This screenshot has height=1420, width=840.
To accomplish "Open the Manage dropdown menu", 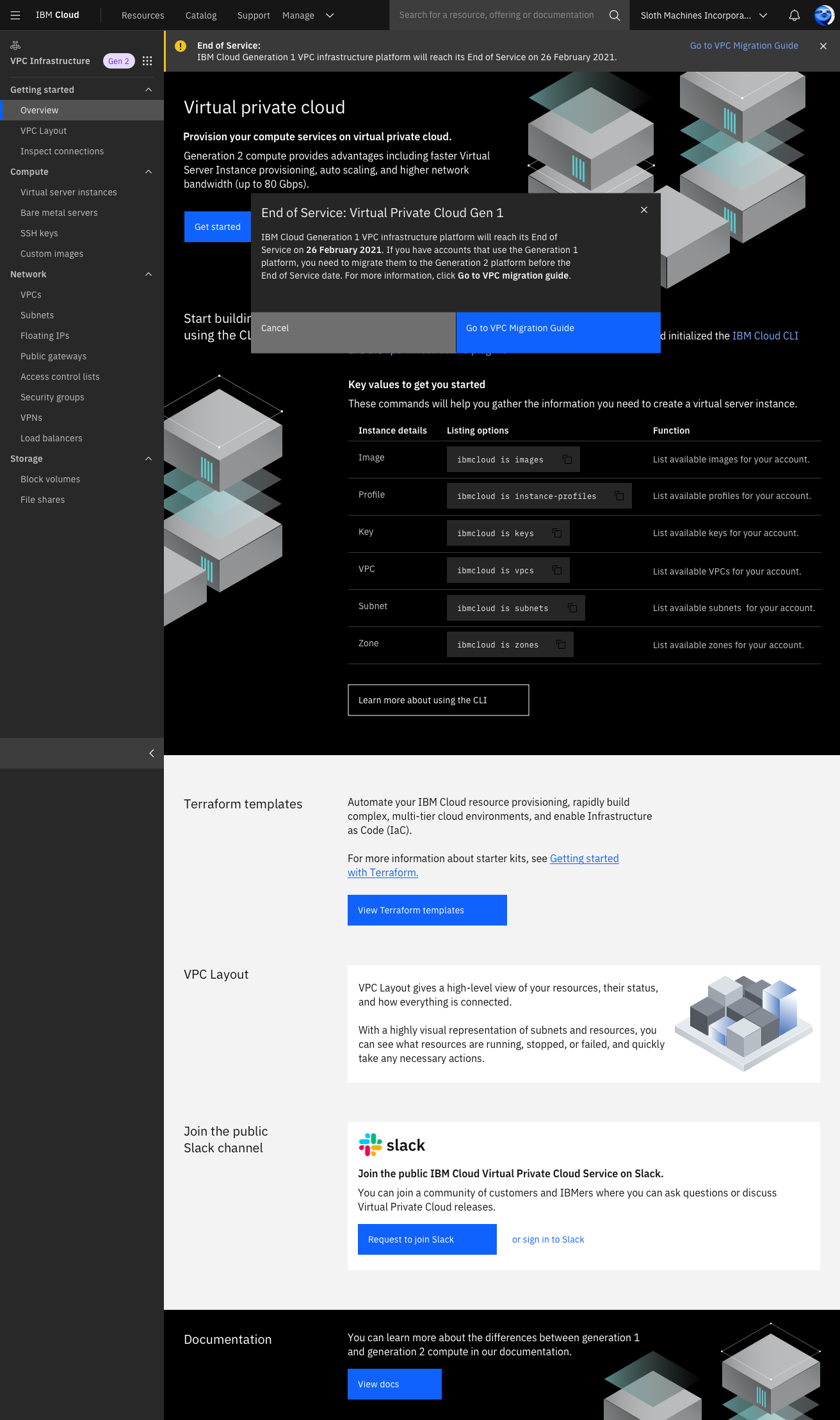I will tap(308, 15).
